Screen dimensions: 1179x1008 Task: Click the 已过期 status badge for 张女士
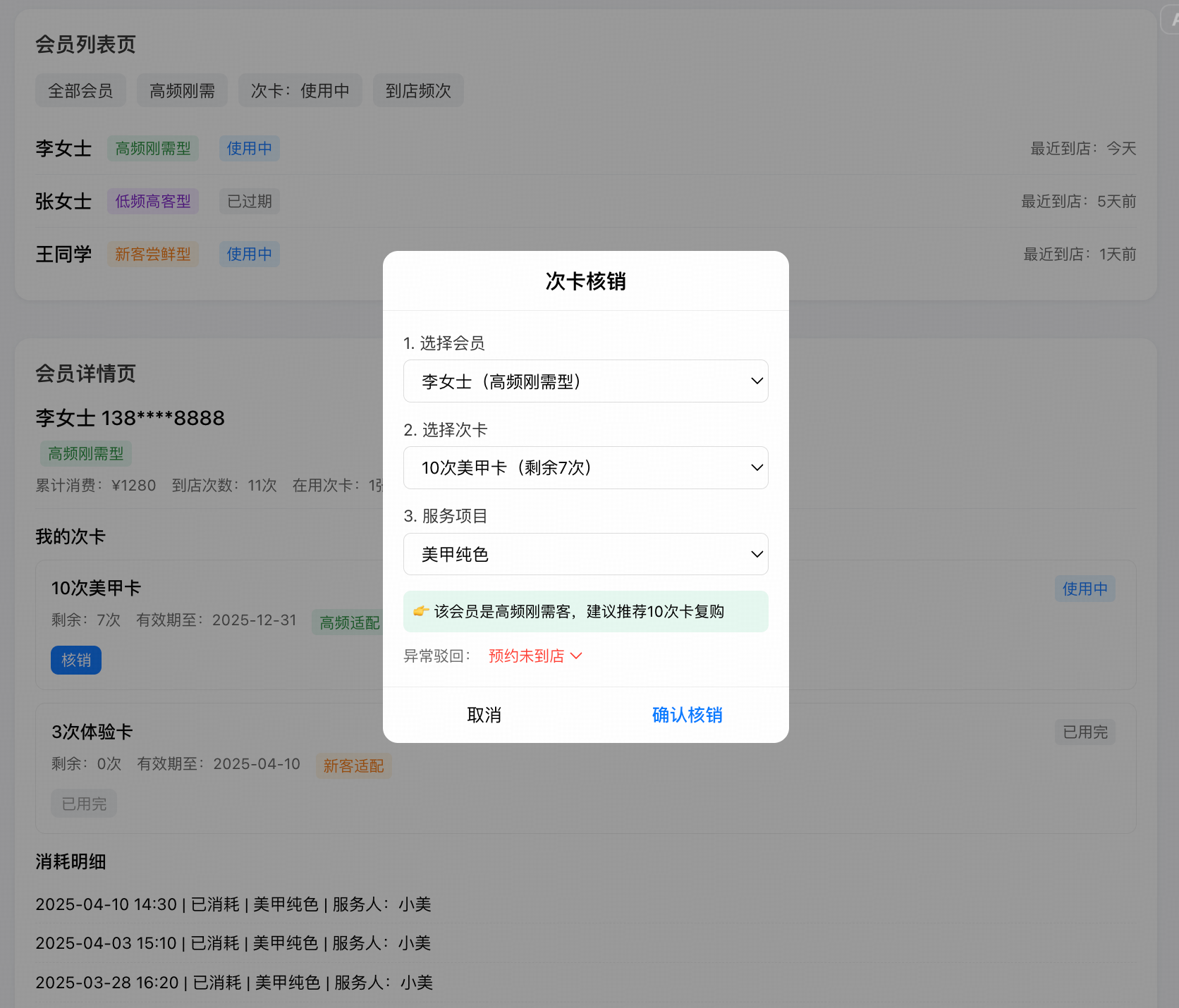249,202
